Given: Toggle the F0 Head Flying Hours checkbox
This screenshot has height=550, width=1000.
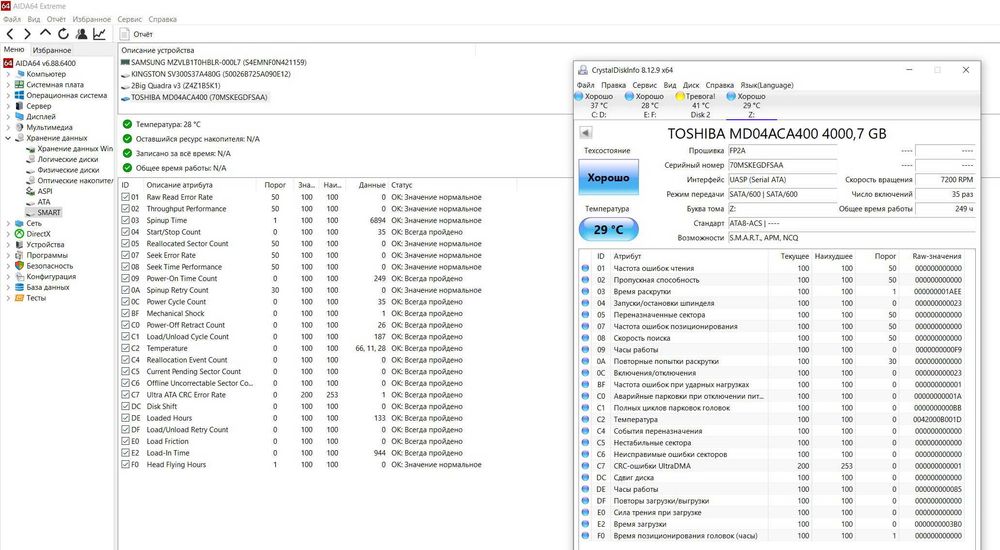Looking at the screenshot, I should [x=126, y=465].
